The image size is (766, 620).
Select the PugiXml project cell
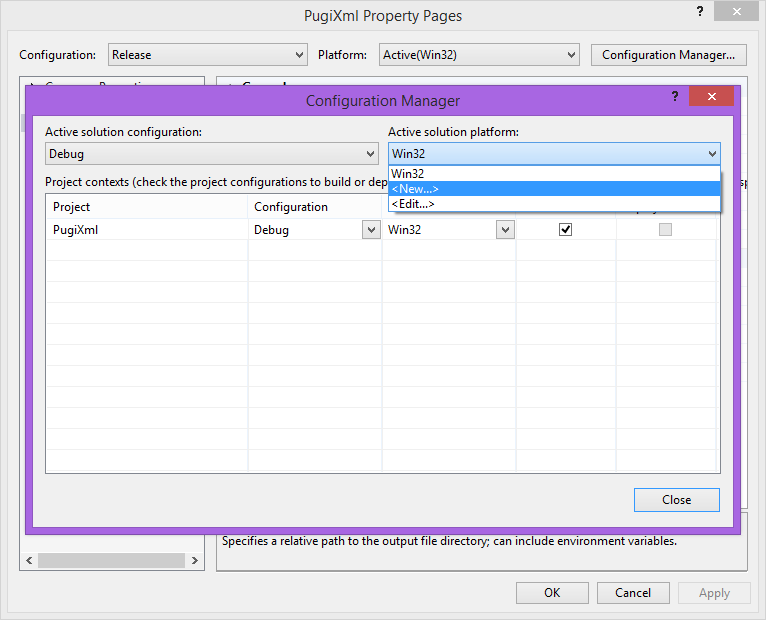pyautogui.click(x=147, y=230)
